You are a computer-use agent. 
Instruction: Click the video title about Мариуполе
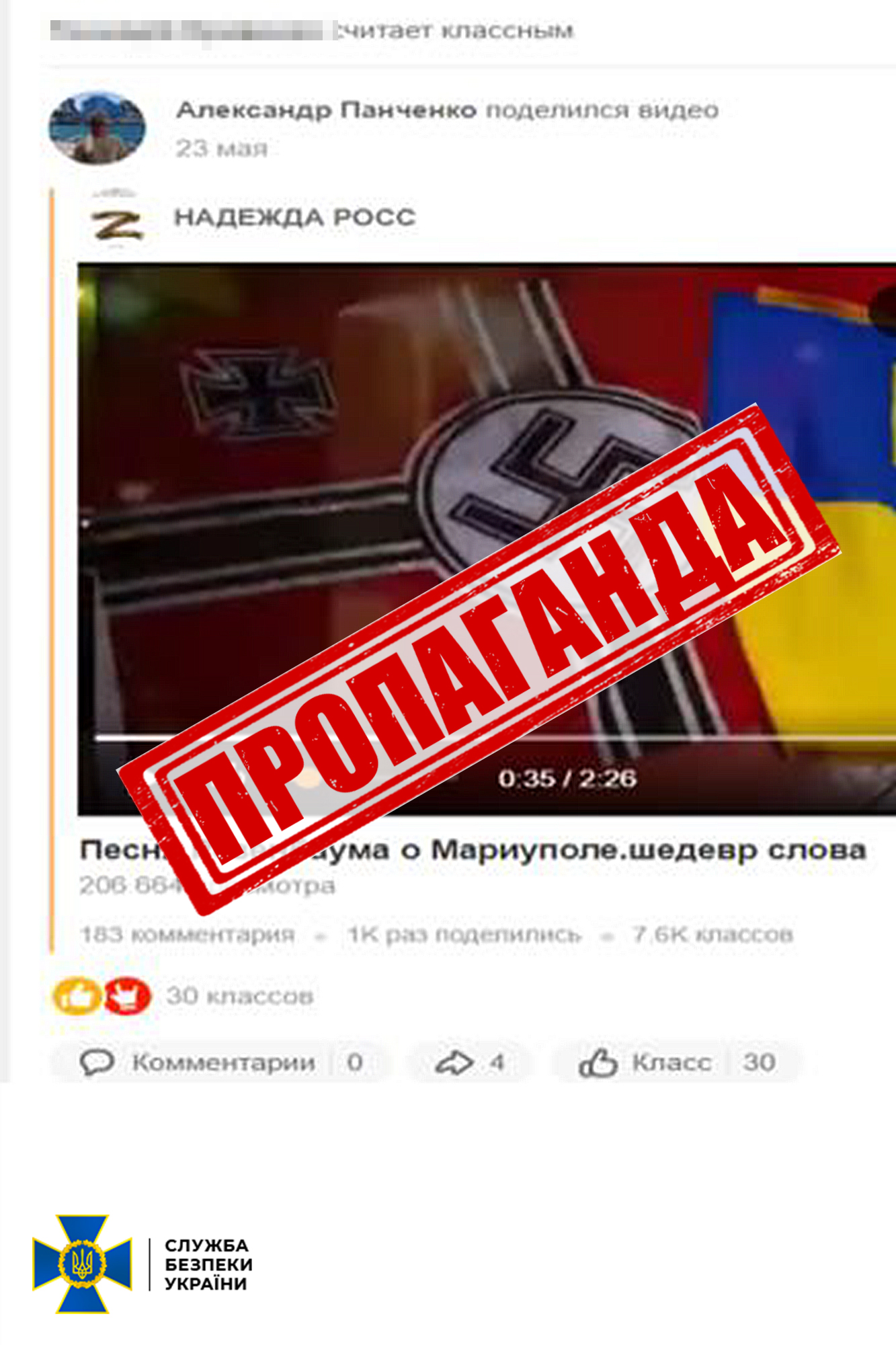(x=473, y=850)
